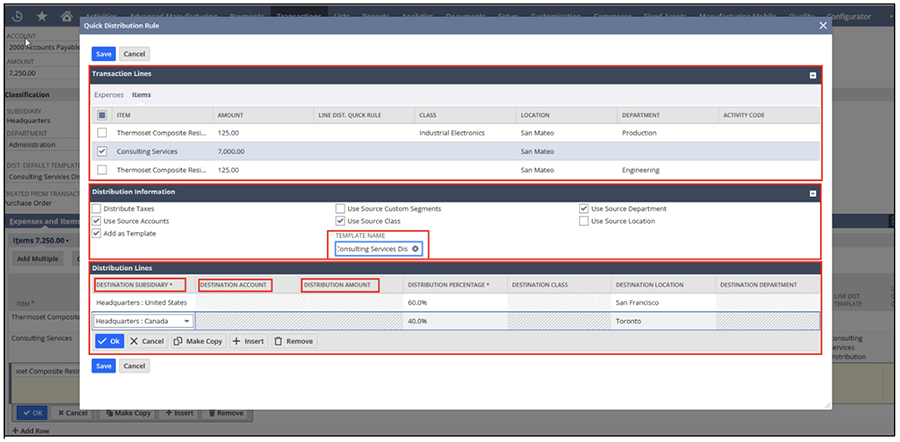Image resolution: width=900 pixels, height=442 pixels.
Task: Collapse the Transaction Lines section
Action: click(812, 75)
